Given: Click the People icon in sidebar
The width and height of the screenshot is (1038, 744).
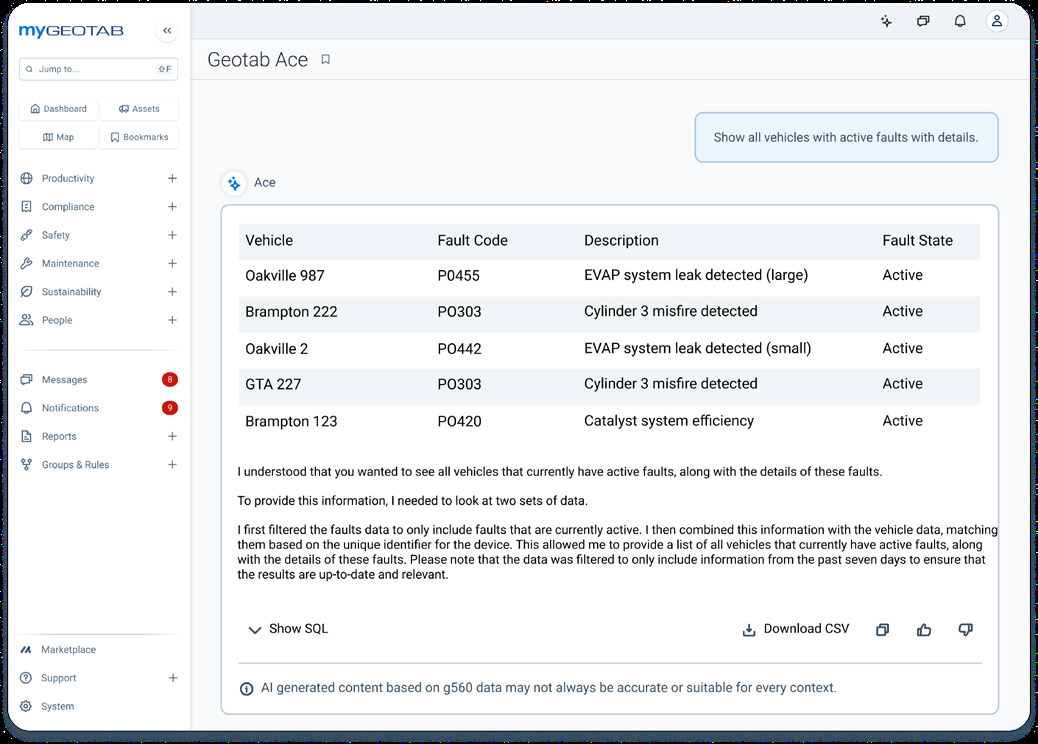Looking at the screenshot, I should 26,320.
